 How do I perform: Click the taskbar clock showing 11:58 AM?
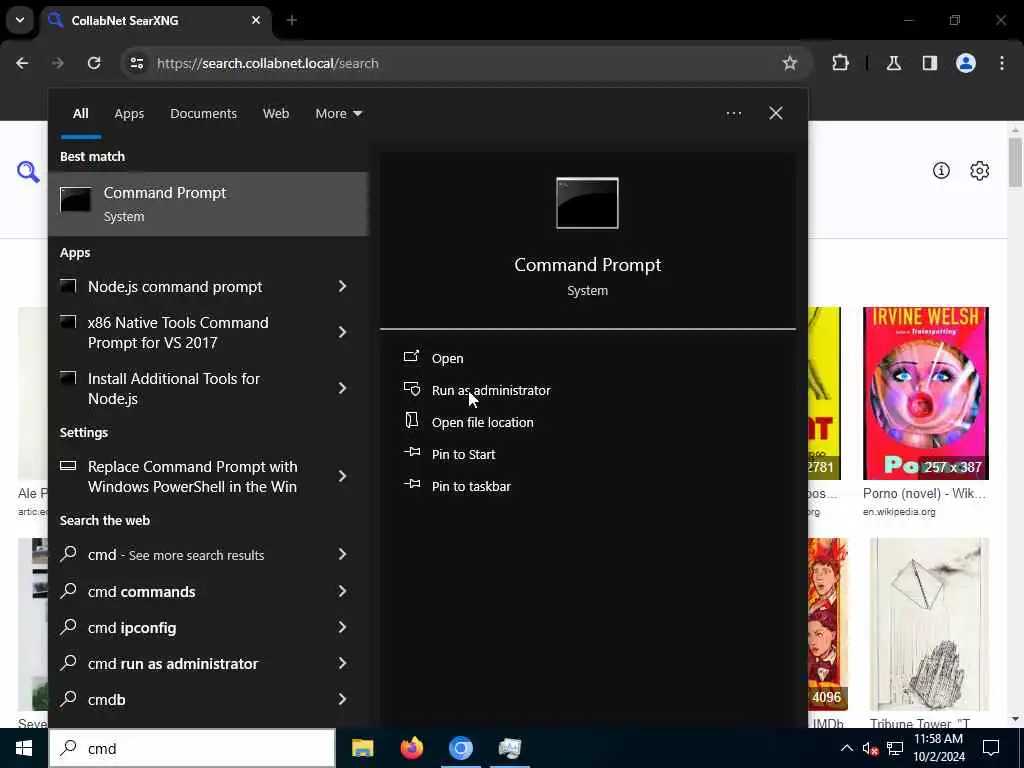click(x=938, y=748)
